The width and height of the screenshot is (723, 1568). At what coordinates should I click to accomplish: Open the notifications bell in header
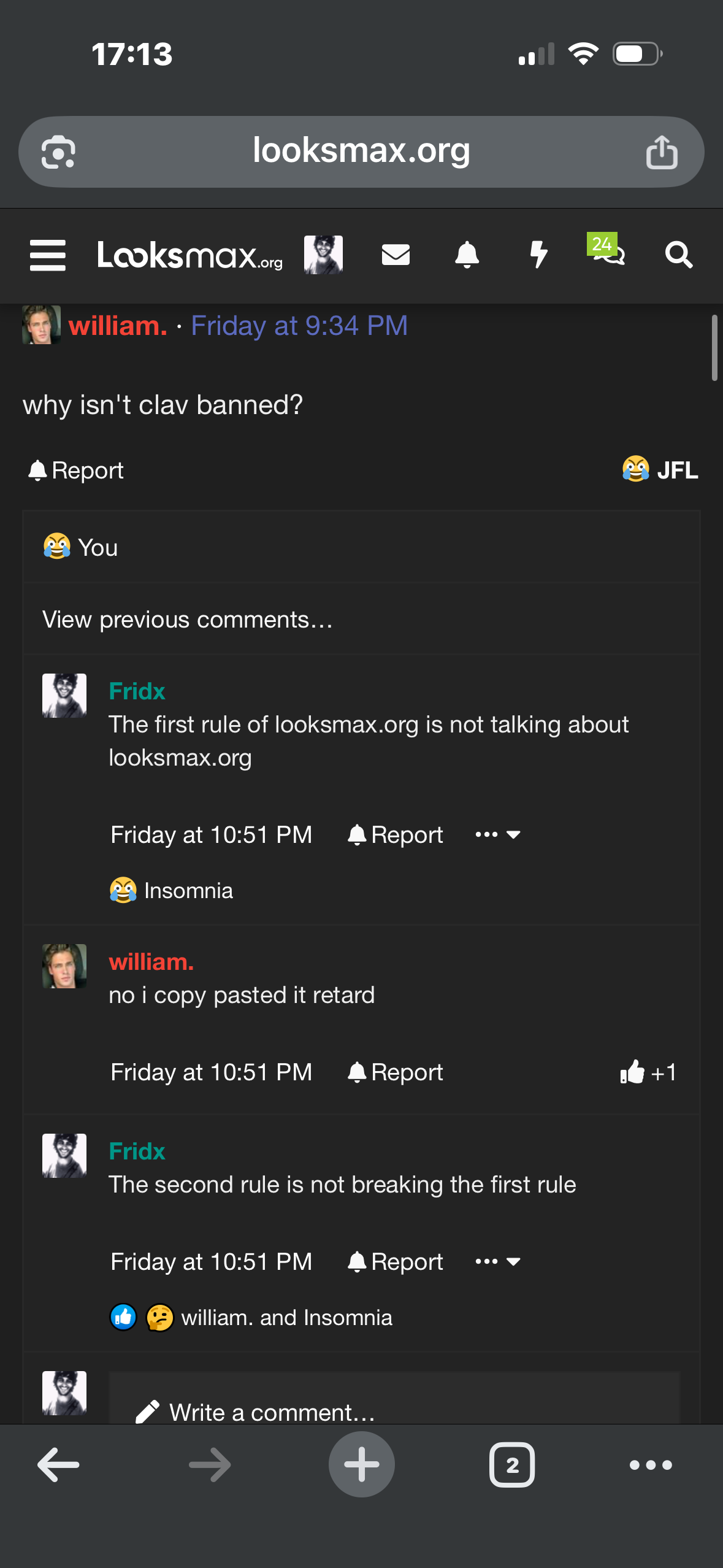tap(467, 255)
